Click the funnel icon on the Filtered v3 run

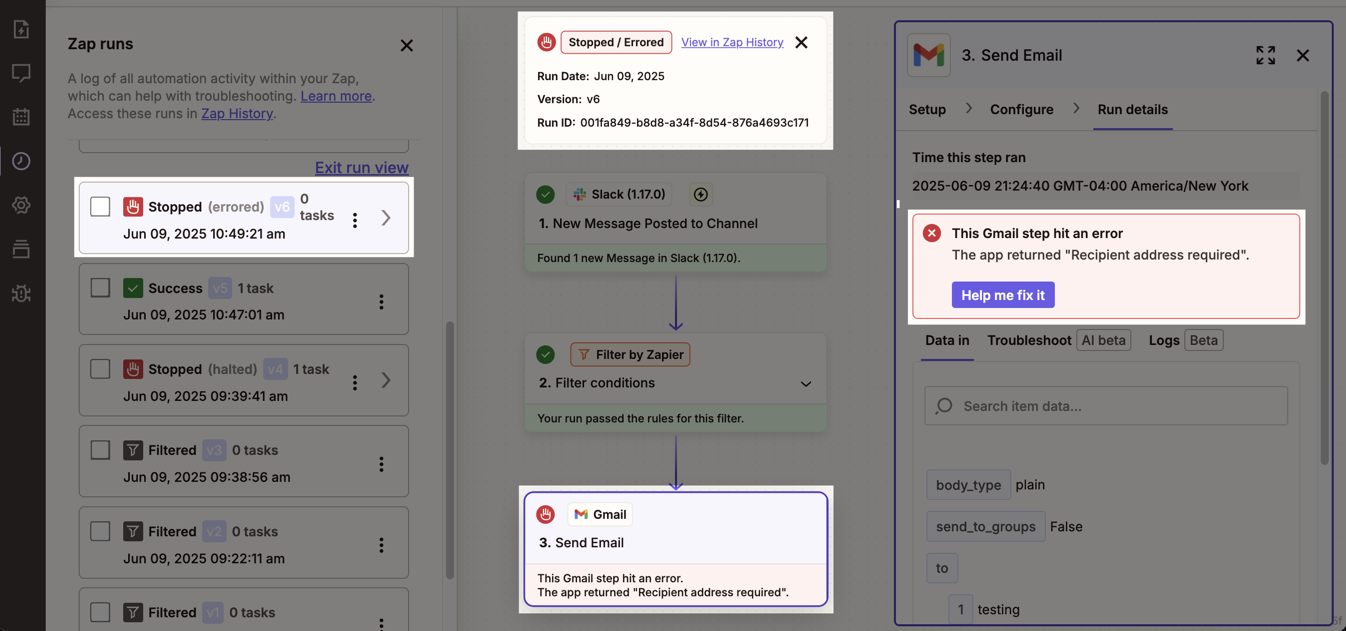133,450
